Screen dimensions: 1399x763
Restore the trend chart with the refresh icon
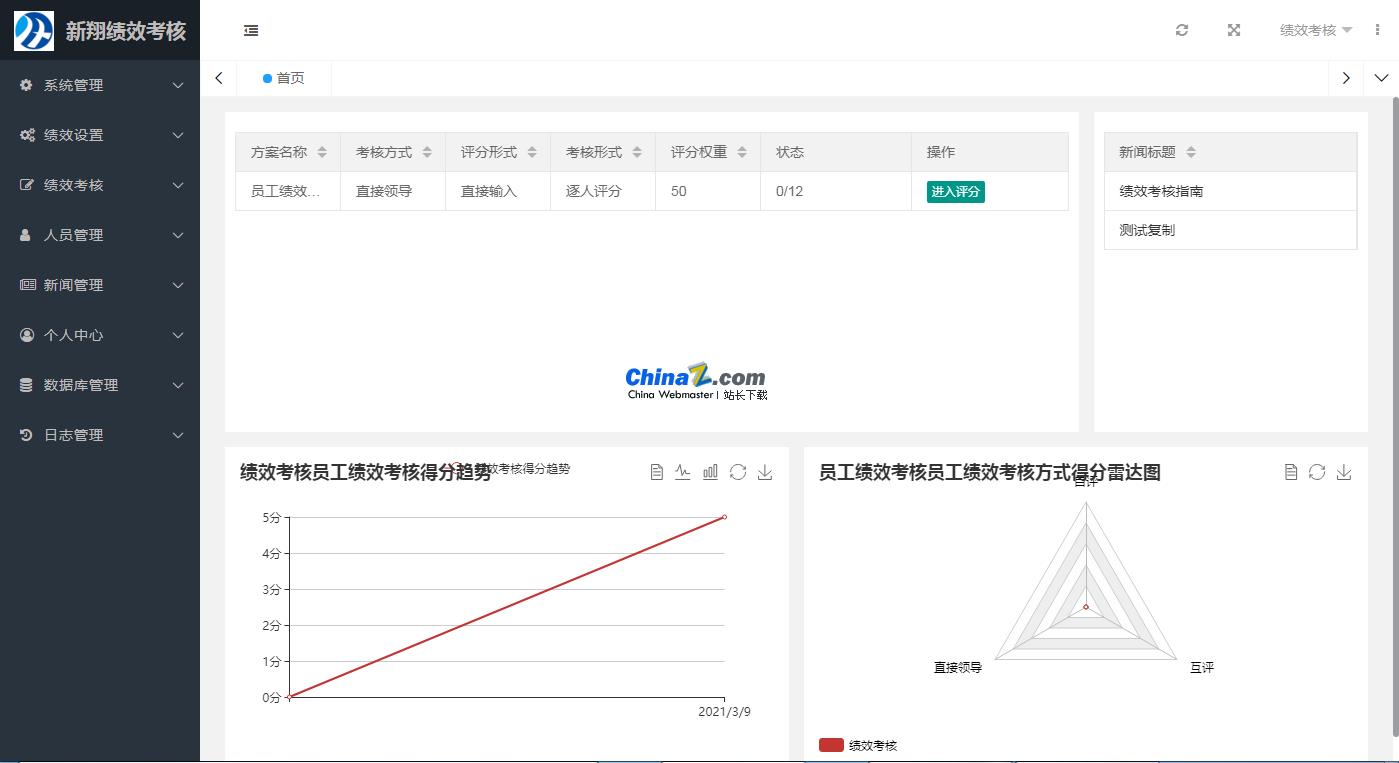[x=738, y=472]
